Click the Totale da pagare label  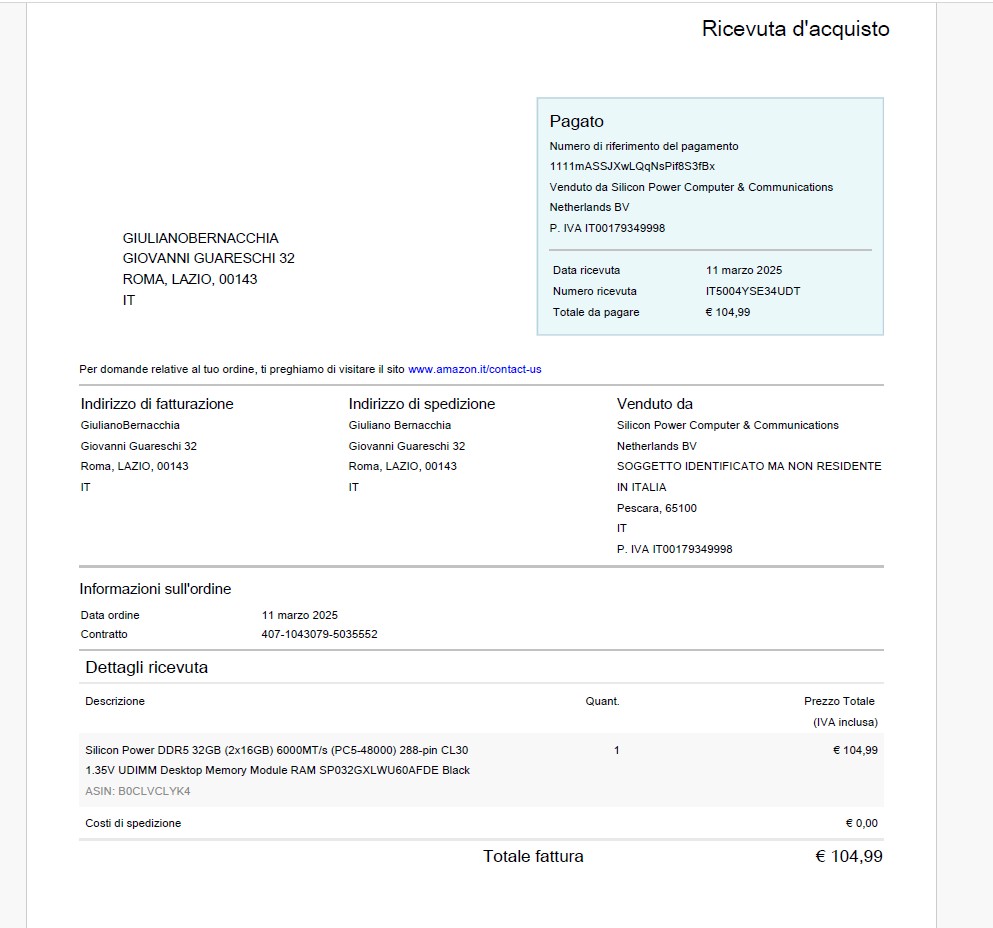coord(596,312)
